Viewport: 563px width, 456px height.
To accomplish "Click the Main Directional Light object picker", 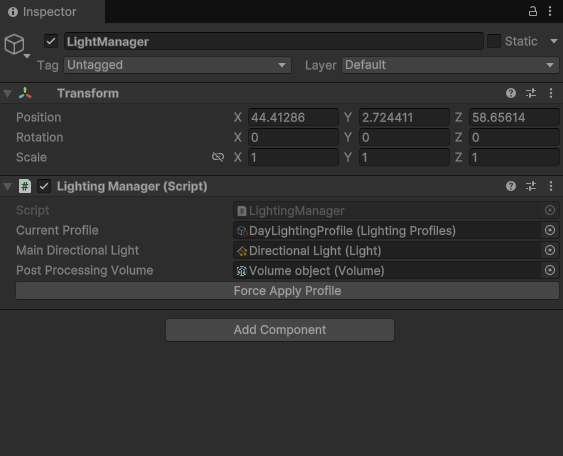I will tap(550, 250).
